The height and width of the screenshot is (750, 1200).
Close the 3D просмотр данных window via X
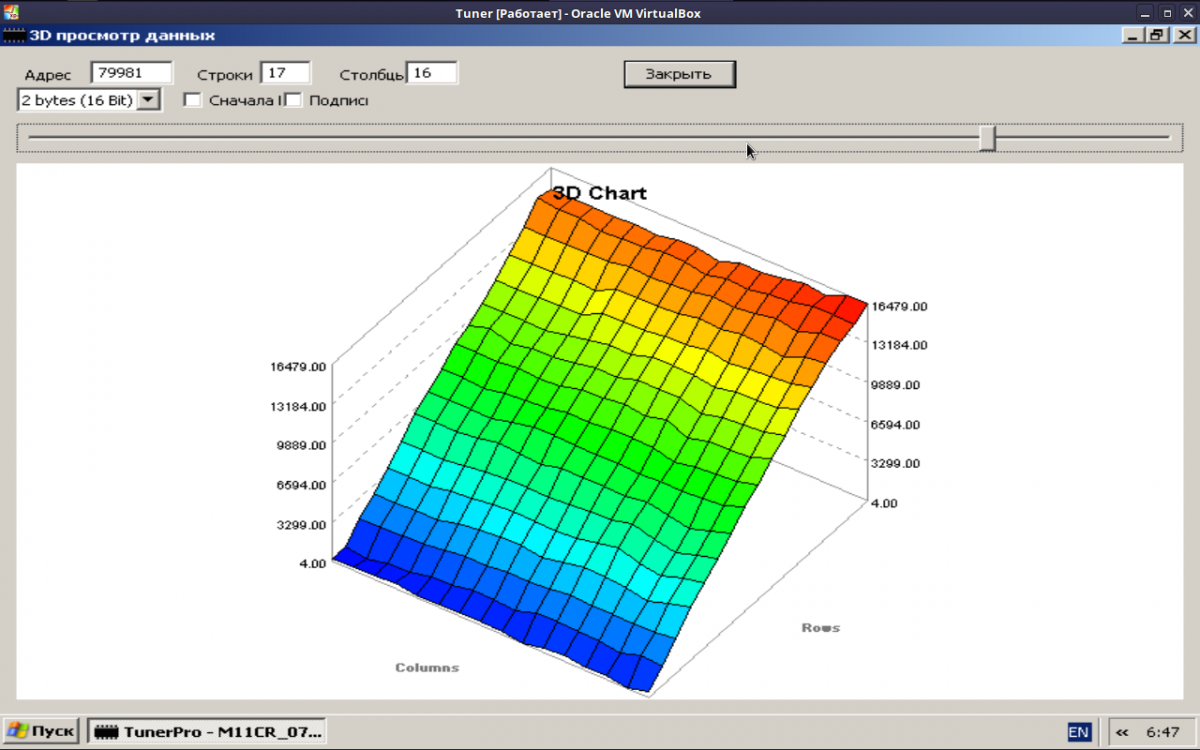1185,35
